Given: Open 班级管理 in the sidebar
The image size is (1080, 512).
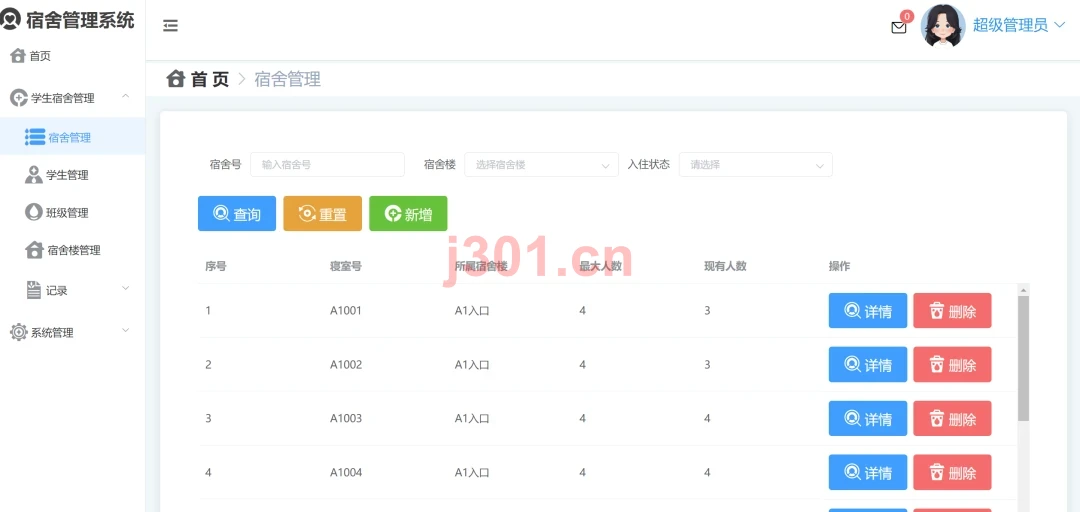Looking at the screenshot, I should coord(72,213).
